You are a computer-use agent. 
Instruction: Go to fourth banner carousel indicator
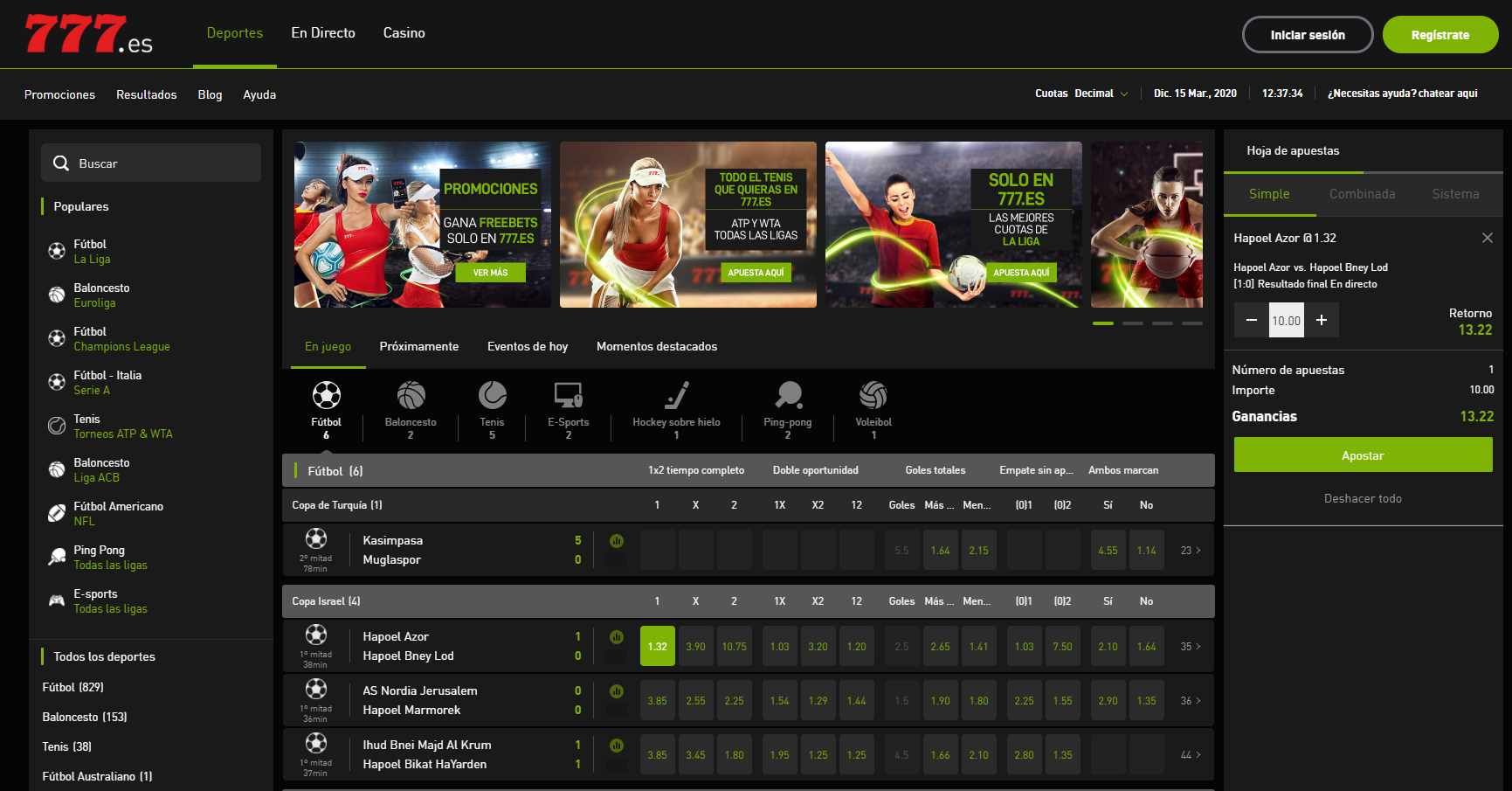[x=1192, y=323]
